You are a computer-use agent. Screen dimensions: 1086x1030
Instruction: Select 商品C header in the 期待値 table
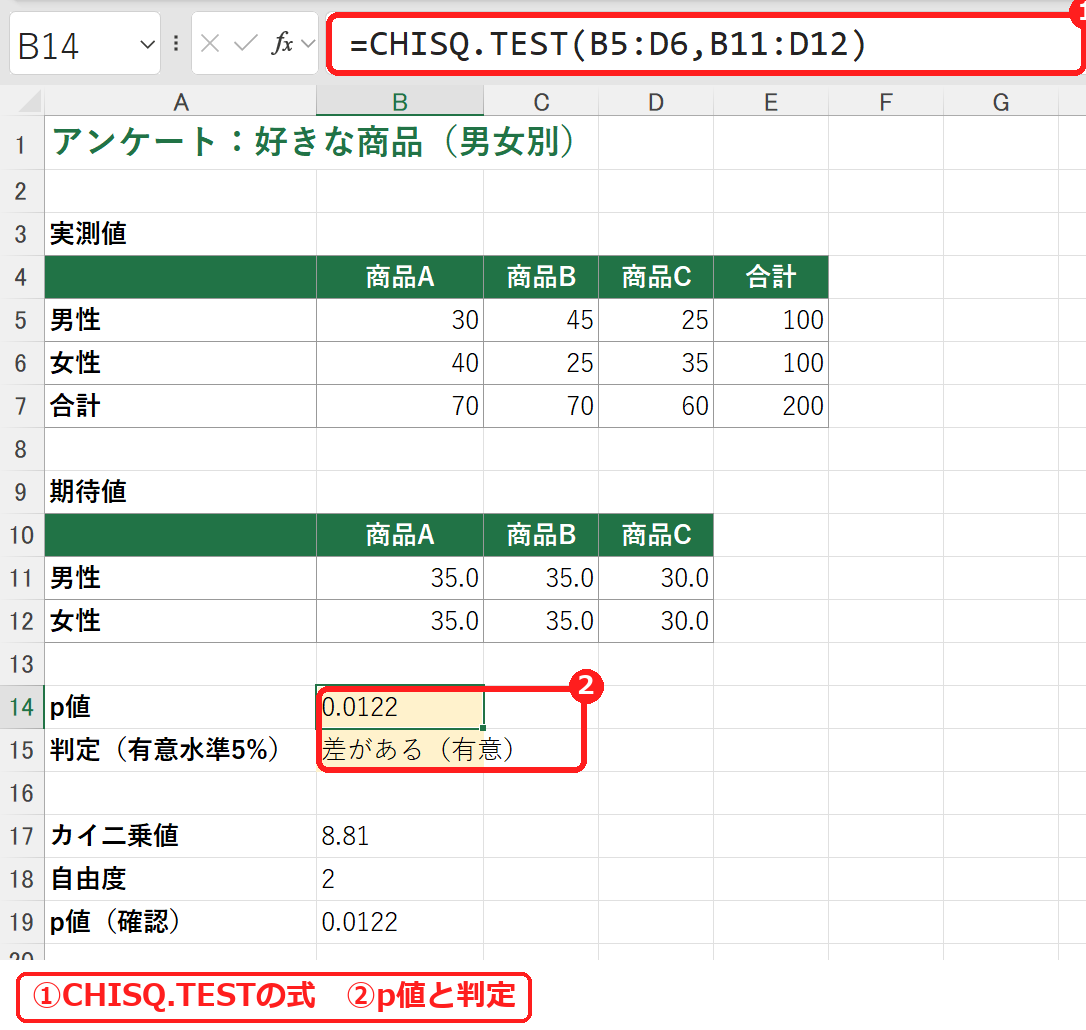tap(656, 535)
